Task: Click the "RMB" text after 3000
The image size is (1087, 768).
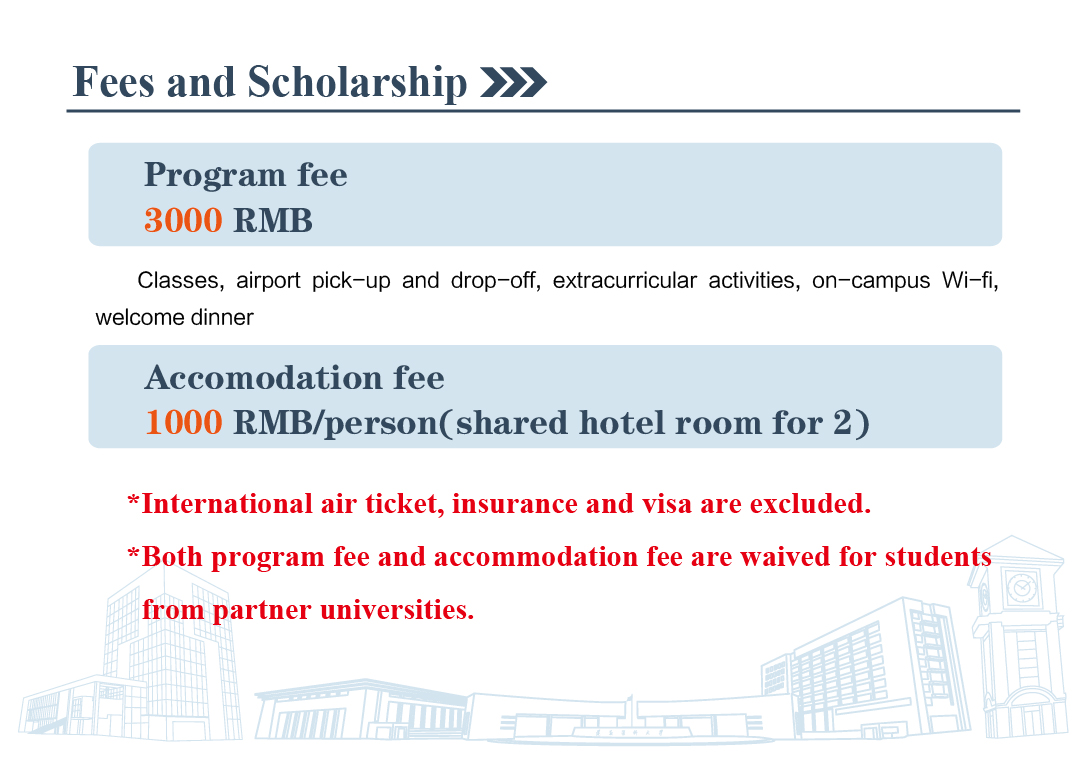Action: (x=273, y=220)
